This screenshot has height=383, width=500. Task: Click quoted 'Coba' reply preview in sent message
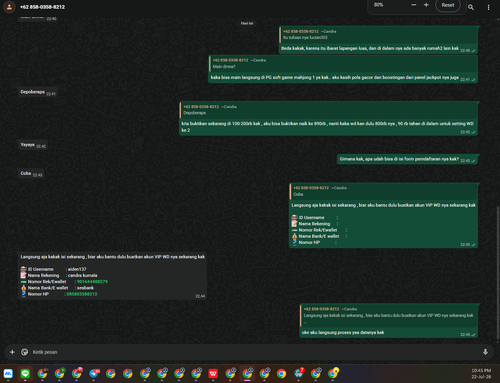point(383,191)
